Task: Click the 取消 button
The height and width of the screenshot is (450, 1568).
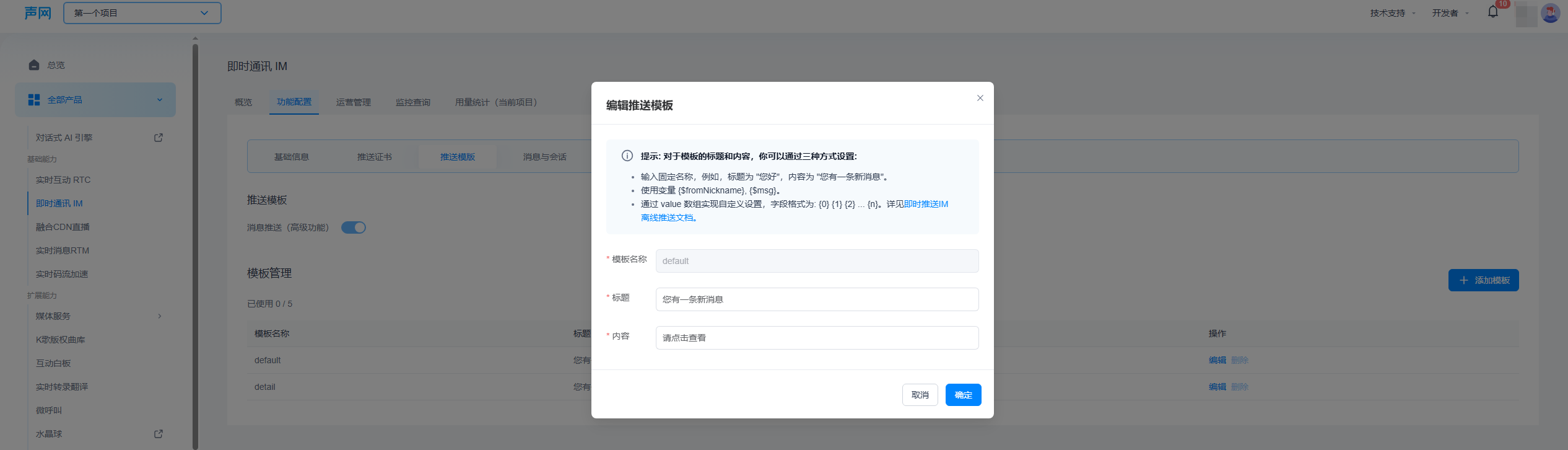Action: (920, 395)
